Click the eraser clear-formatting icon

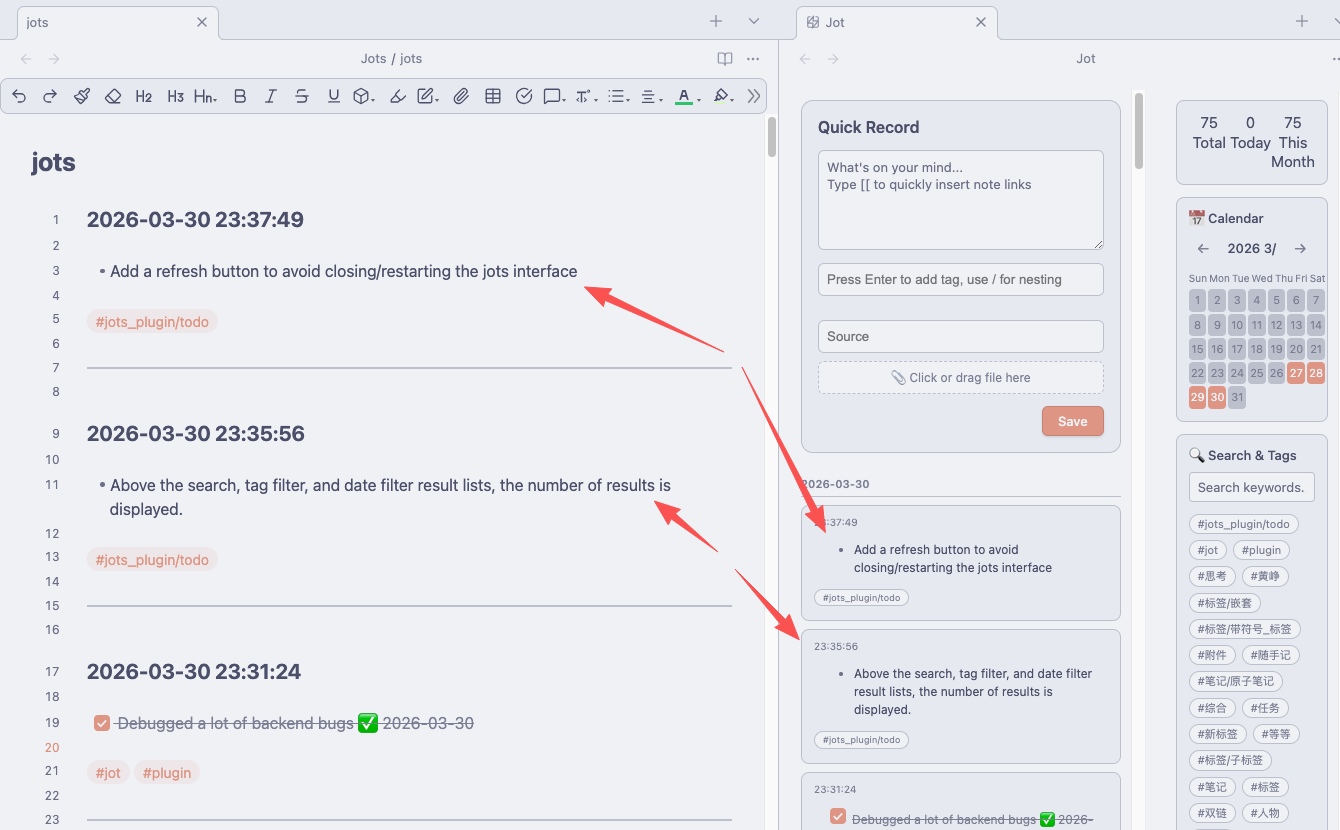[113, 96]
